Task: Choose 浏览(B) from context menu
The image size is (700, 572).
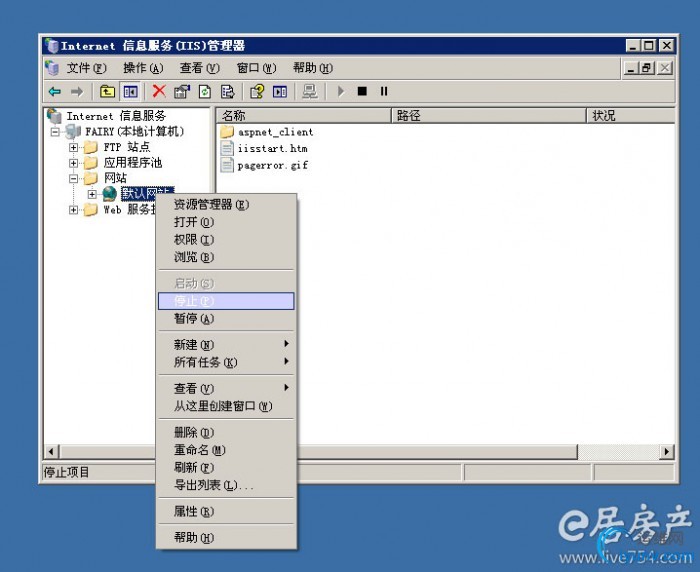Action: [226, 257]
